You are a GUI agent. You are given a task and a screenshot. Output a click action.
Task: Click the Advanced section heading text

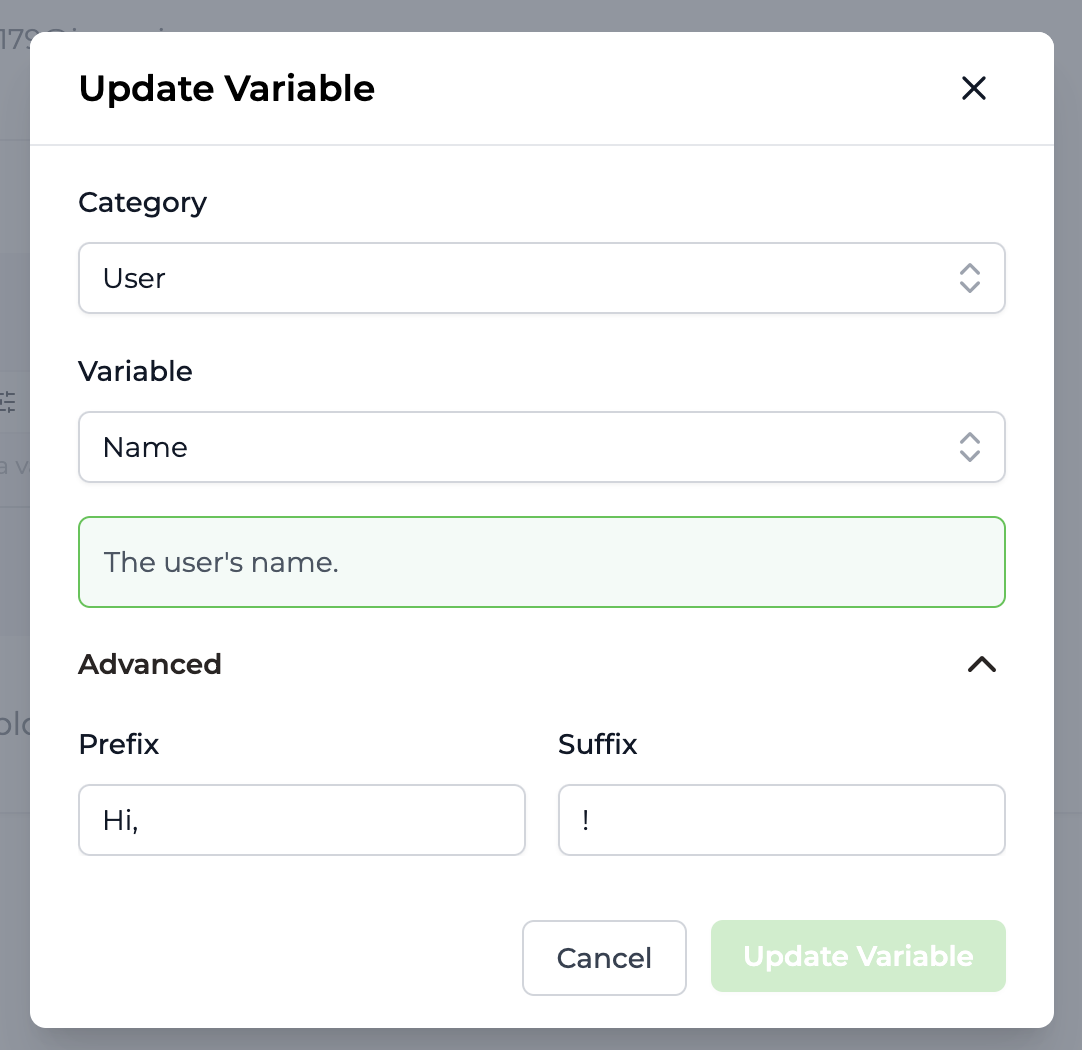point(150,664)
